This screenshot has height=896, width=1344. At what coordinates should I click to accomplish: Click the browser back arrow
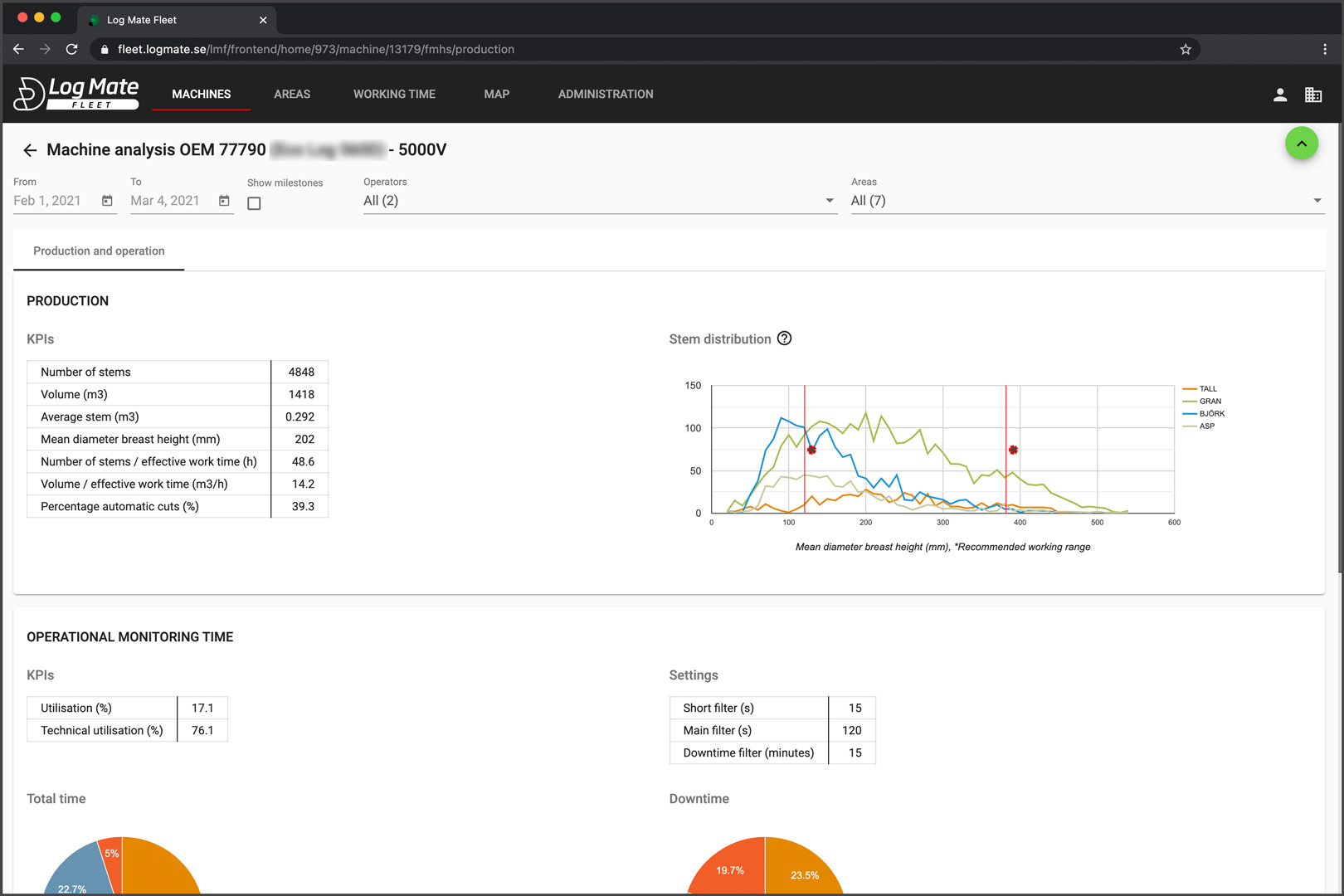point(18,49)
